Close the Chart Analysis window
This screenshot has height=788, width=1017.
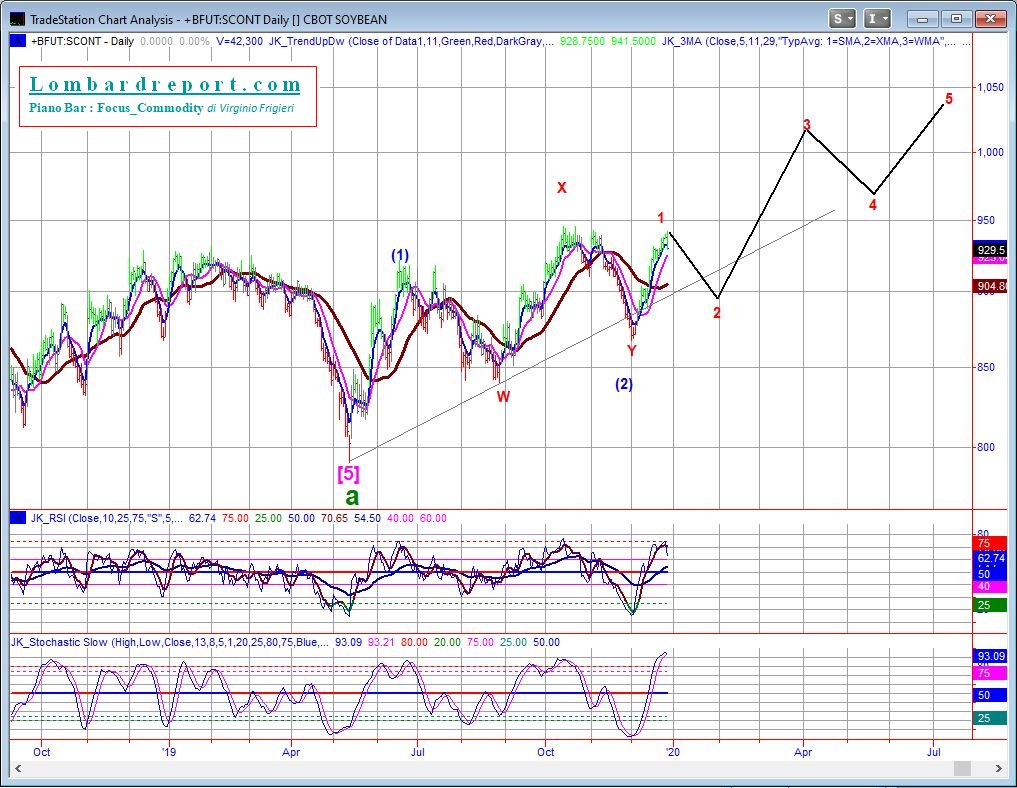[x=990, y=19]
